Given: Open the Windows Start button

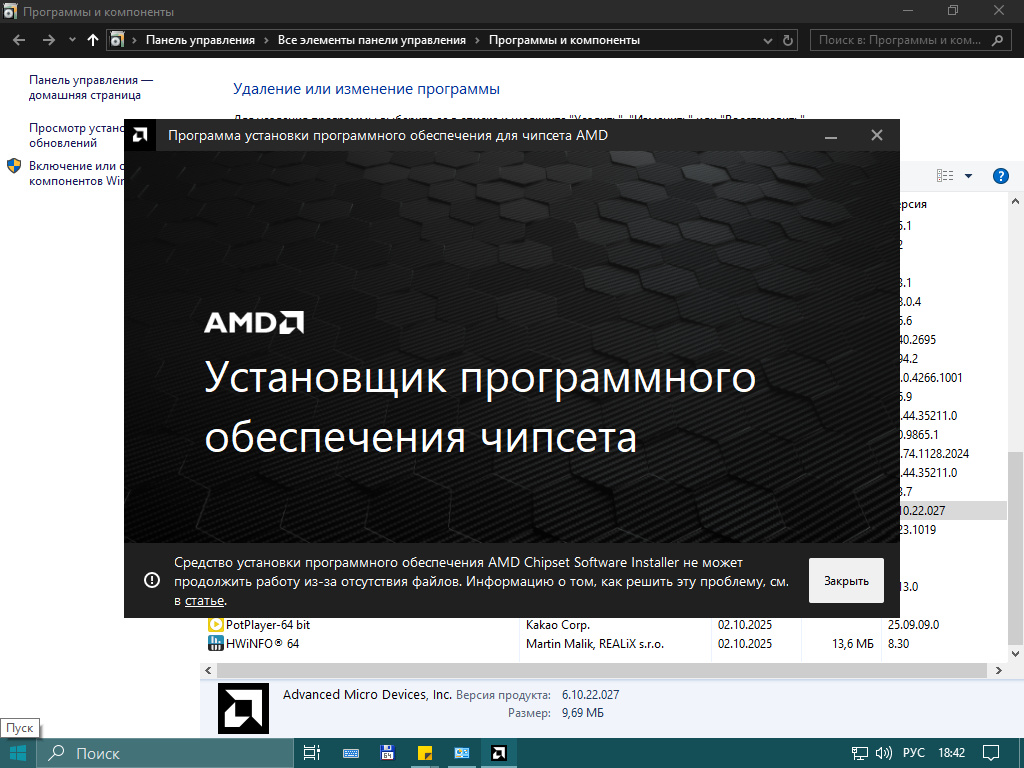Looking at the screenshot, I should [x=18, y=753].
